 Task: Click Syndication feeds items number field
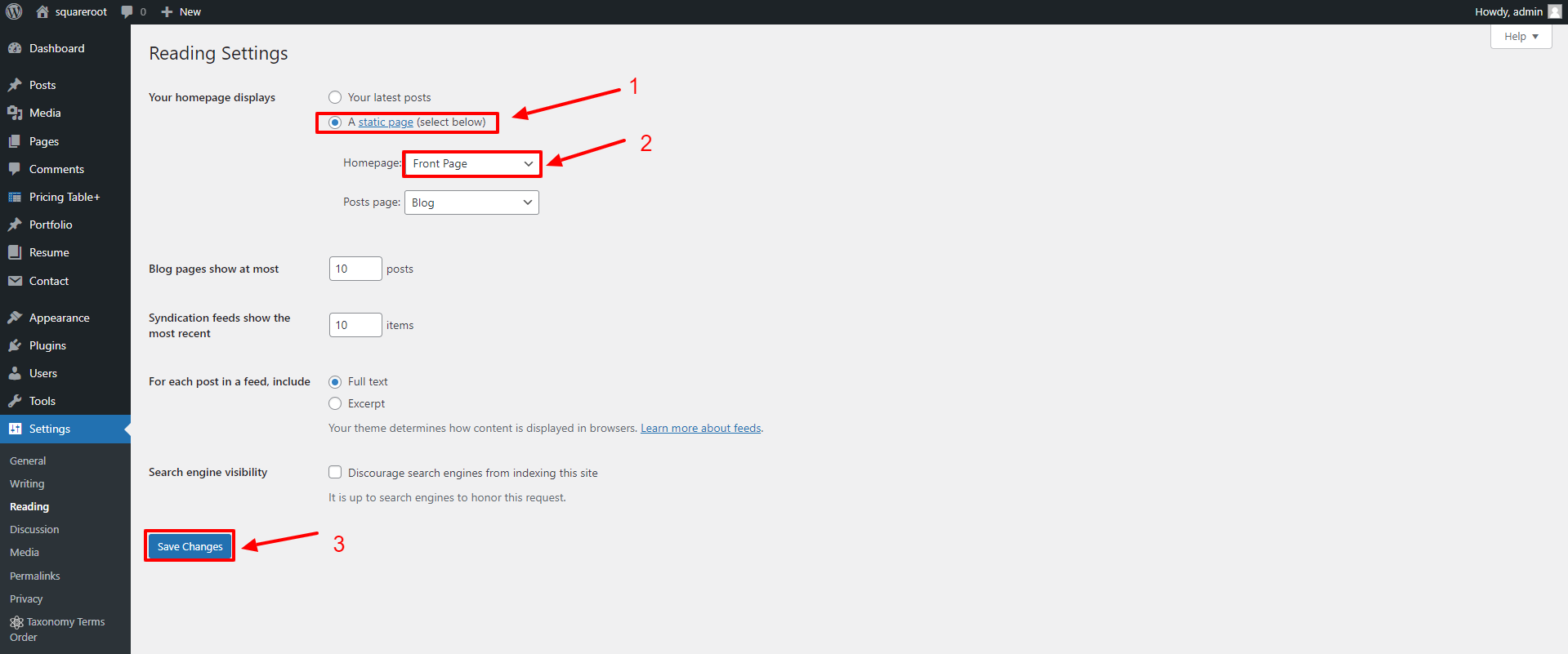coord(355,325)
